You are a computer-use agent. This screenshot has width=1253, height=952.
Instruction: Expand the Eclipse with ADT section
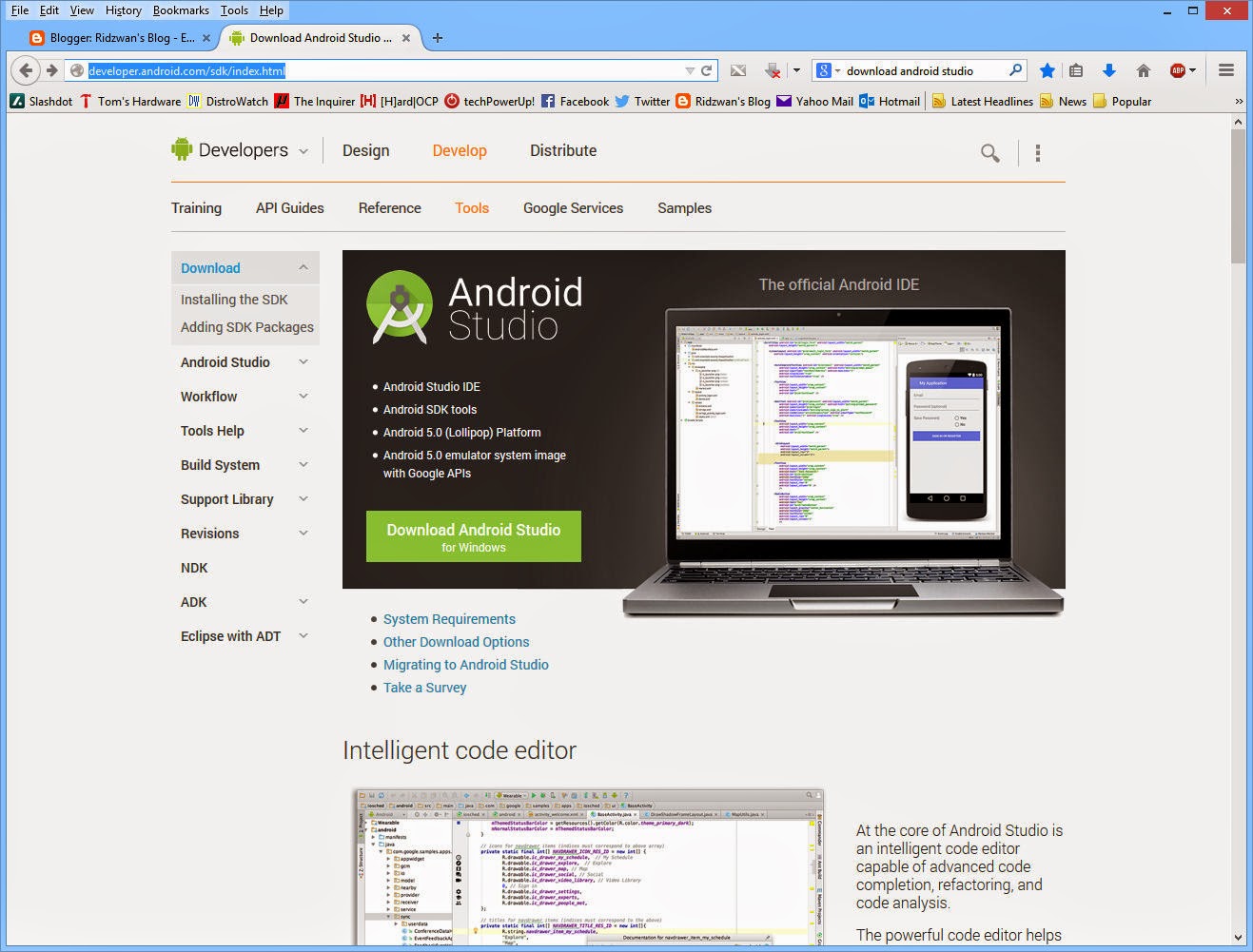pos(303,636)
